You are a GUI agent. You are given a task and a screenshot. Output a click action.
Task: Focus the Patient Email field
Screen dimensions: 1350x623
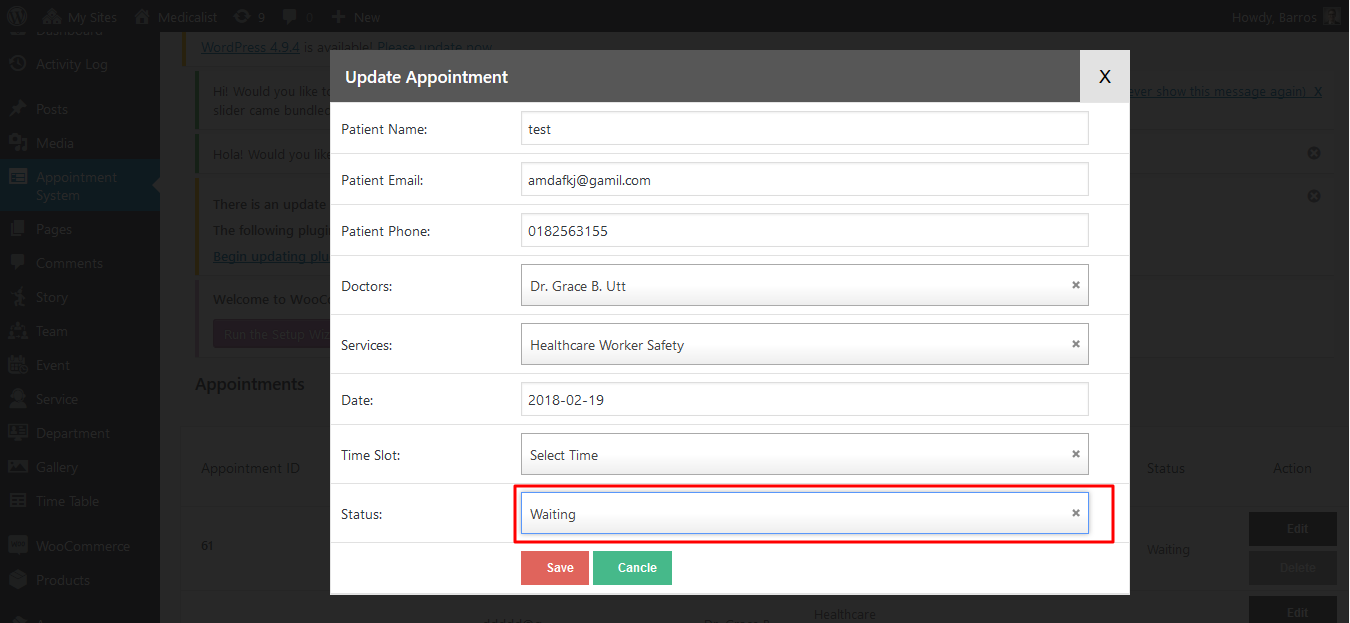coord(805,180)
